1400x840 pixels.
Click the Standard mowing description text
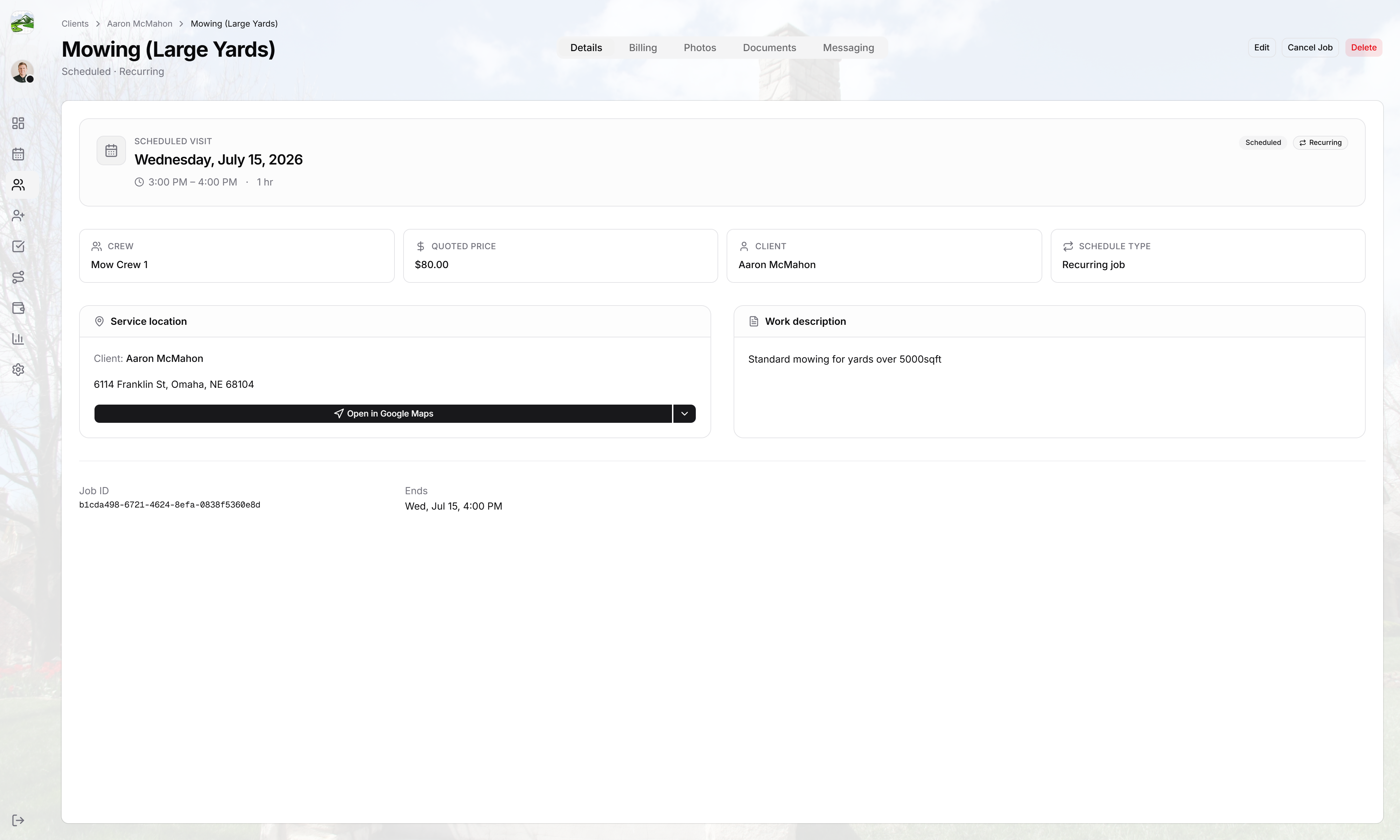(845, 359)
